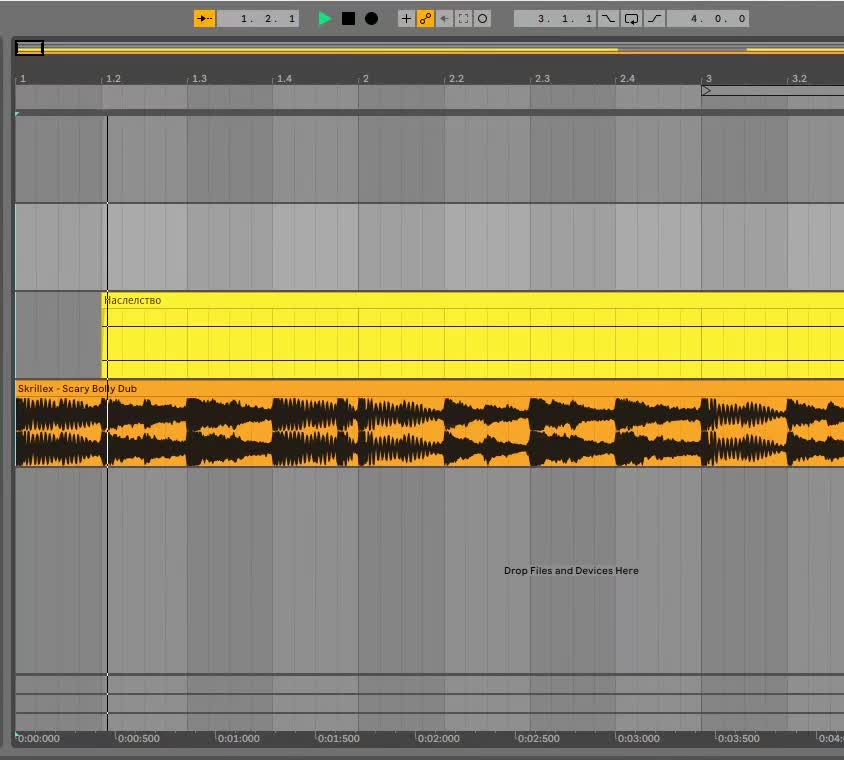Click the arrangement overview zoom box
Screen dimensions: 844x760
pyautogui.click(x=30, y=48)
